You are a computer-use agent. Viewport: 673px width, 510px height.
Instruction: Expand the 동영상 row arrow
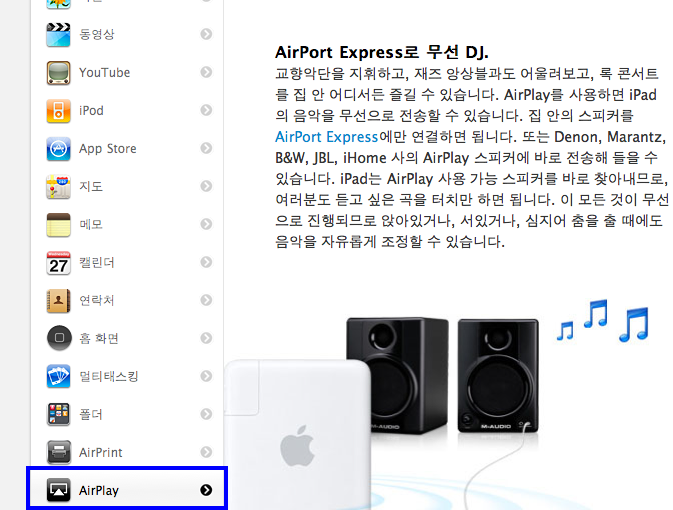click(x=206, y=34)
